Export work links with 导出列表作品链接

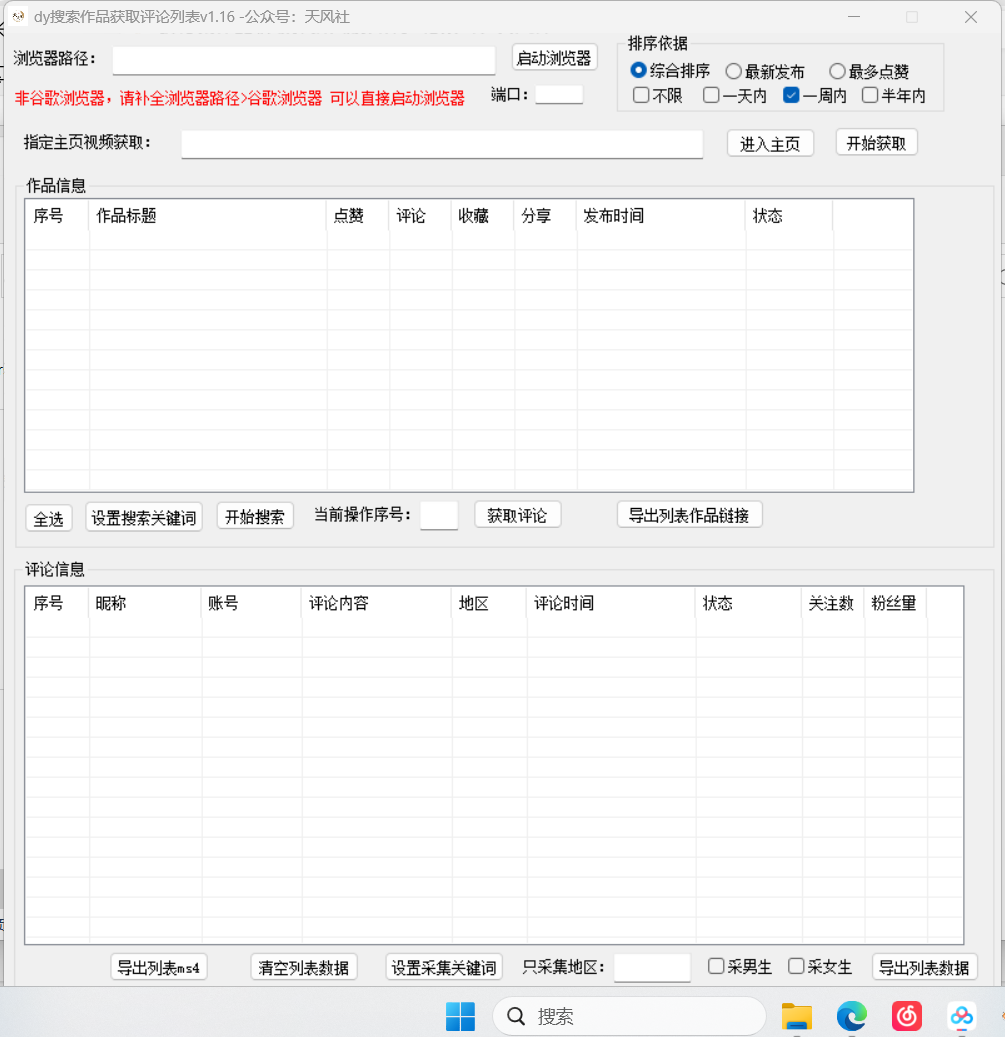689,514
